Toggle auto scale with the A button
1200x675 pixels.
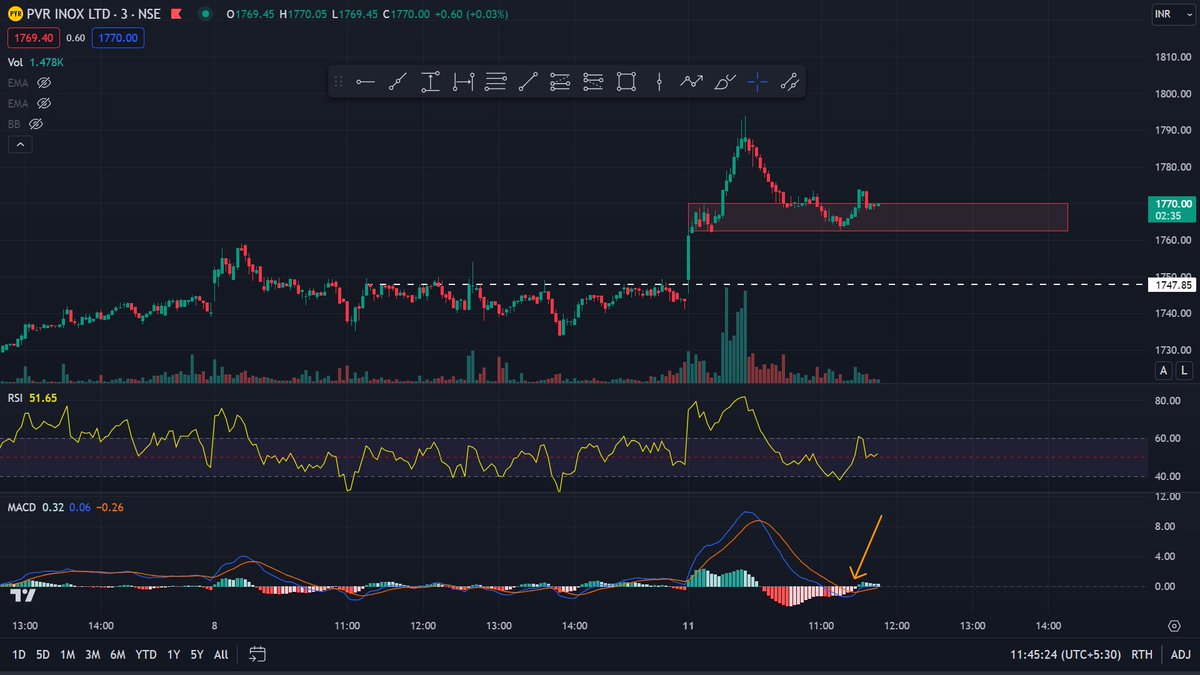pos(1163,371)
